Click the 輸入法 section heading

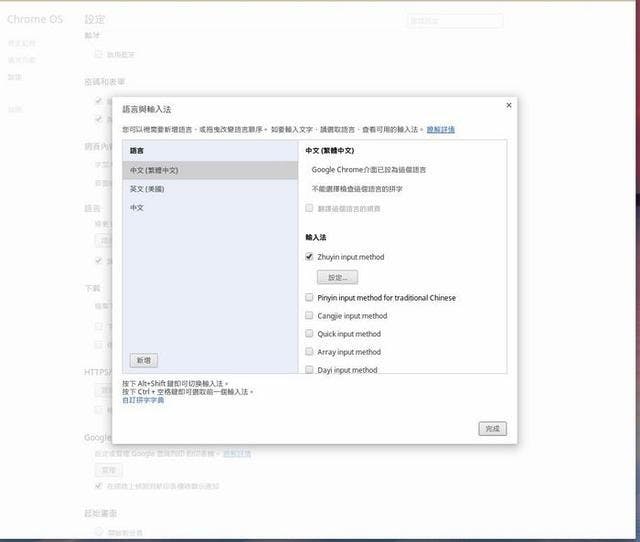coord(316,237)
